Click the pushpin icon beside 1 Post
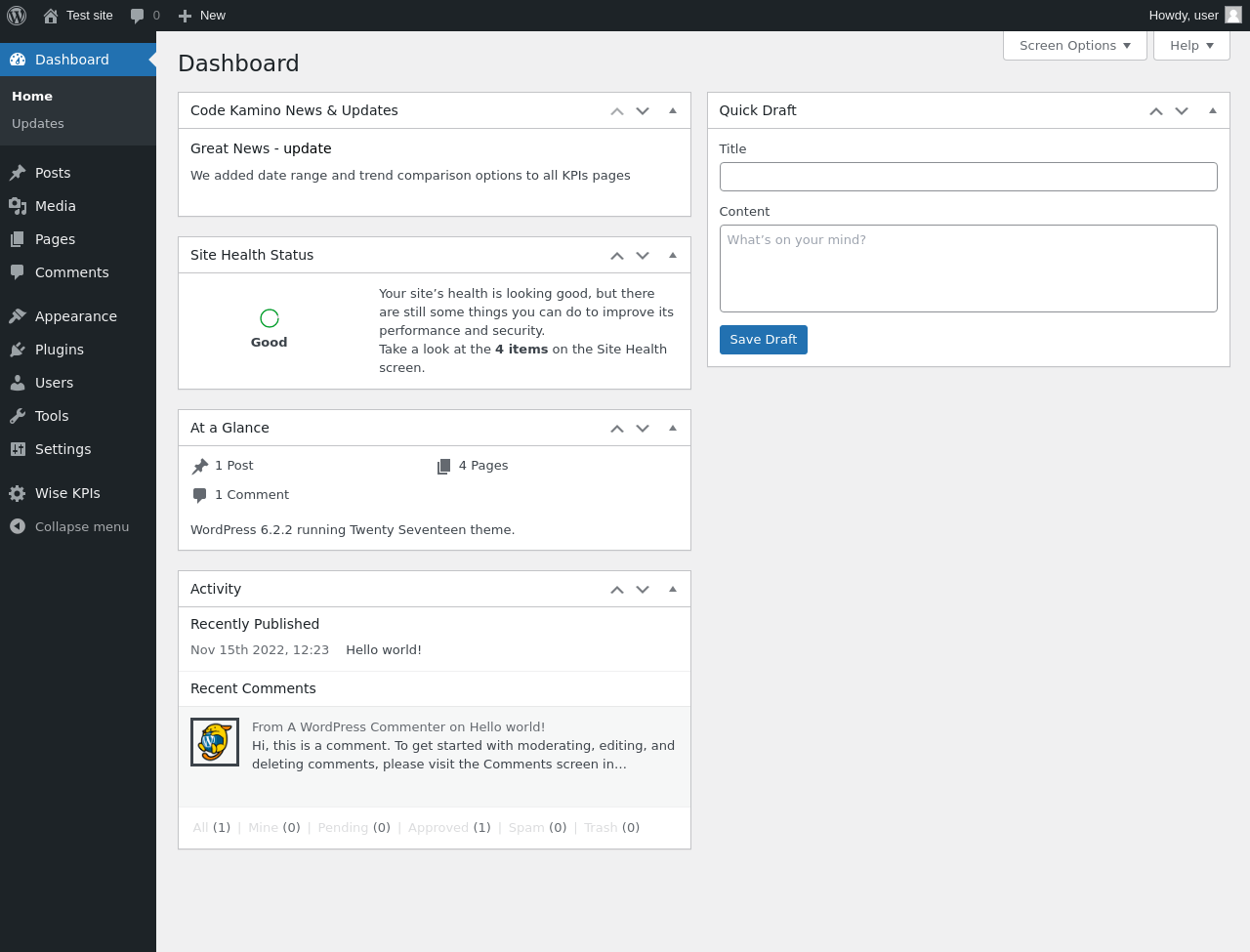 tap(200, 466)
